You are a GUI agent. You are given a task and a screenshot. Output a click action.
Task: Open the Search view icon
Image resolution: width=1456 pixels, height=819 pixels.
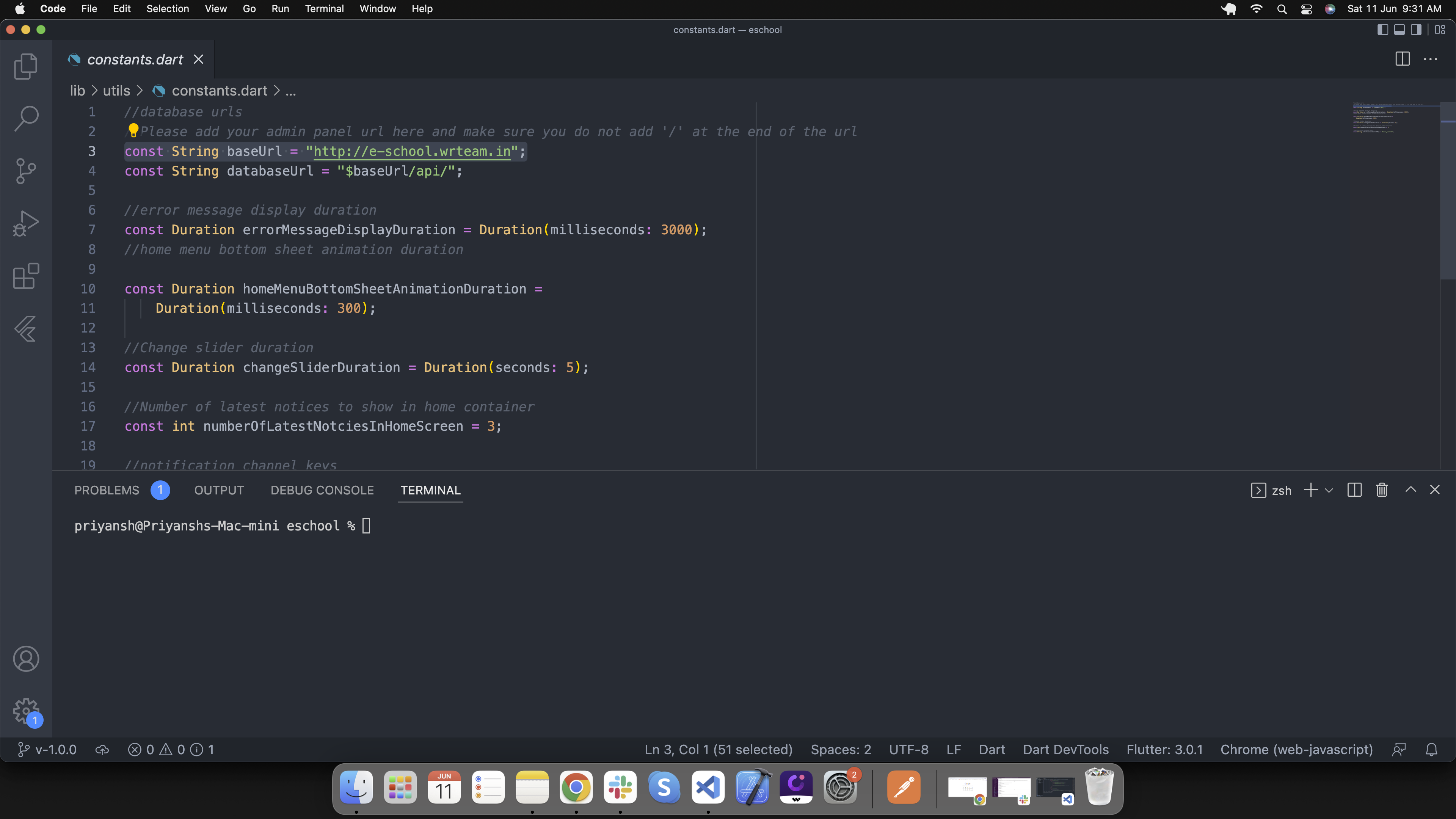tap(26, 119)
